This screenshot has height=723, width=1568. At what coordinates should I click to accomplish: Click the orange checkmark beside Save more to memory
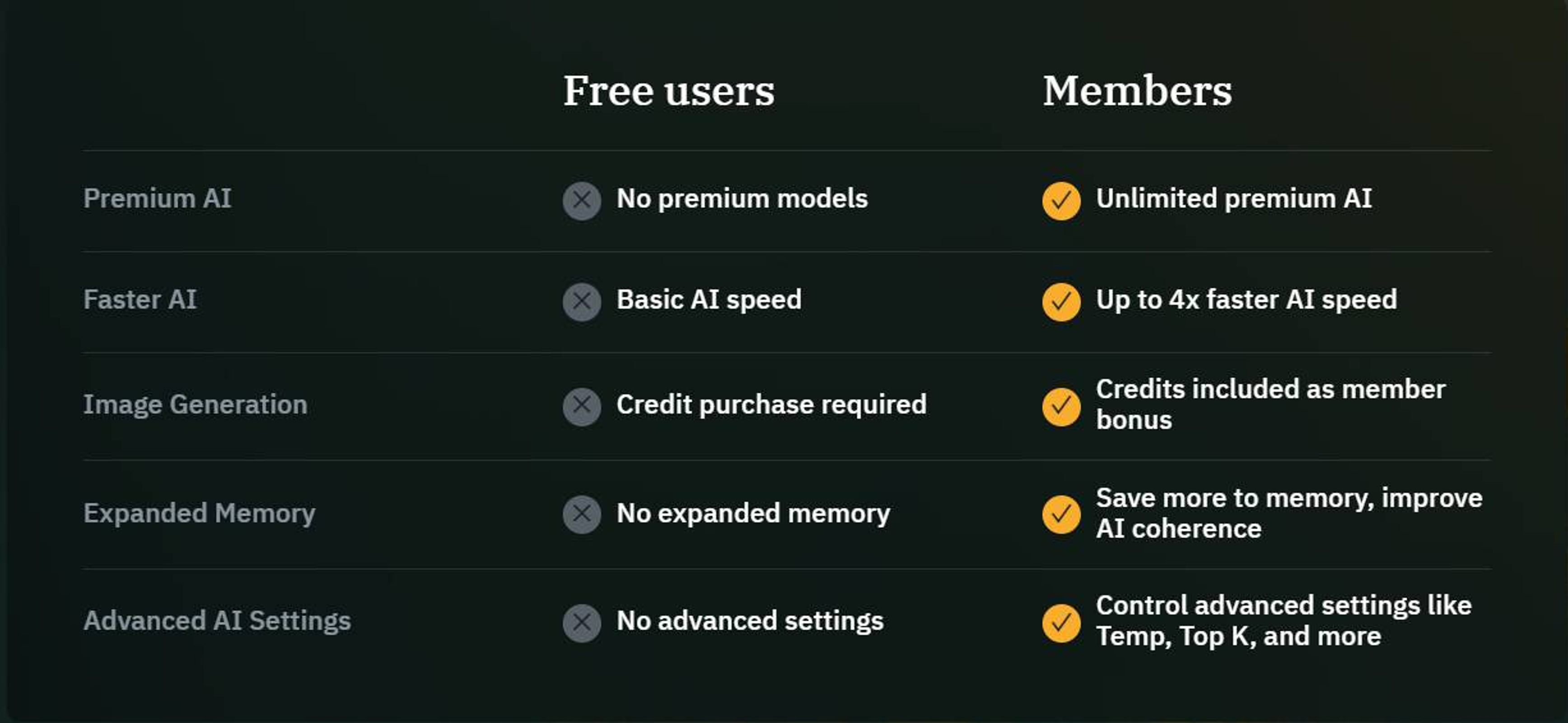click(x=1061, y=515)
